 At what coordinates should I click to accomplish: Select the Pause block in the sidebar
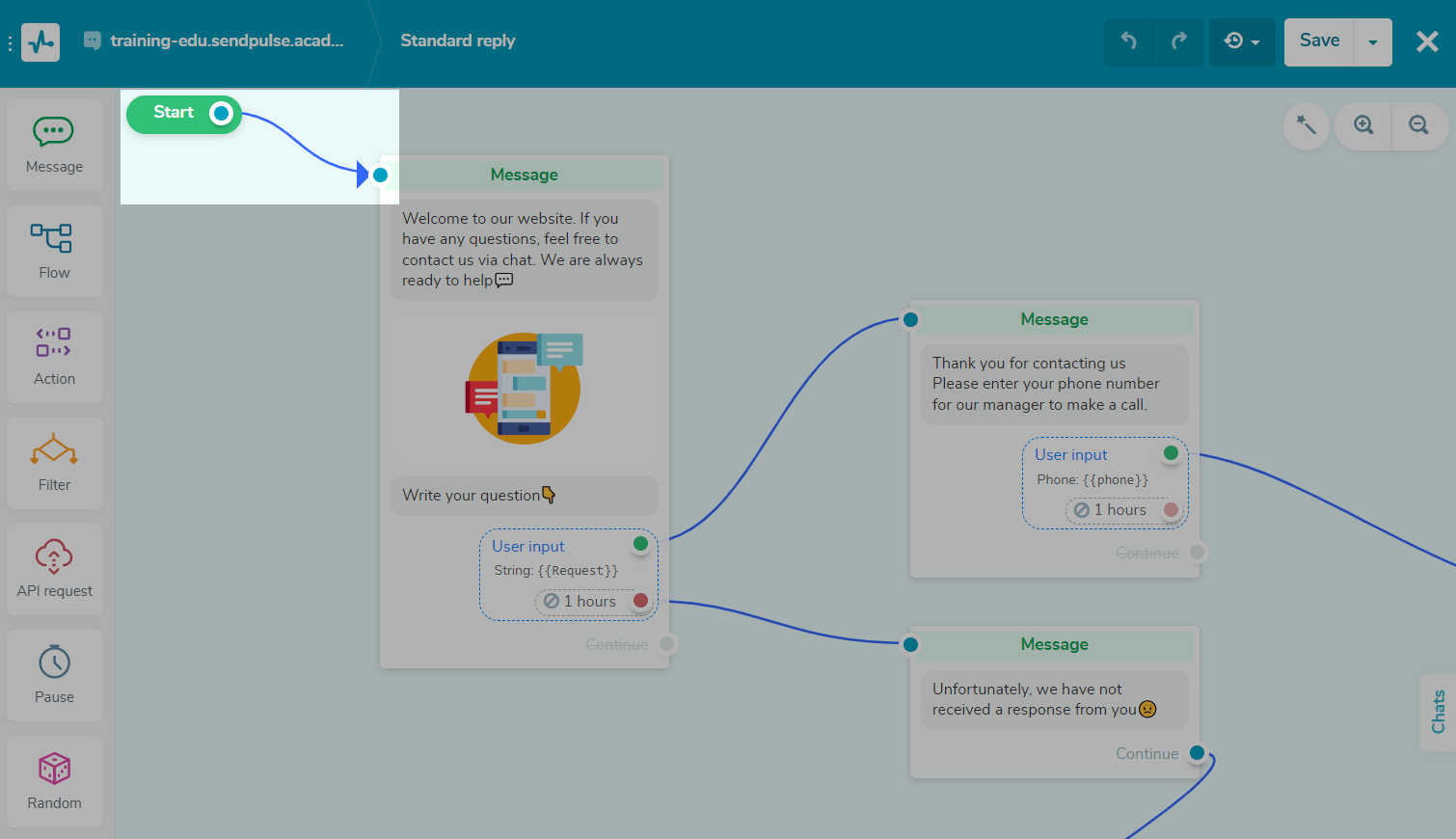(x=54, y=675)
